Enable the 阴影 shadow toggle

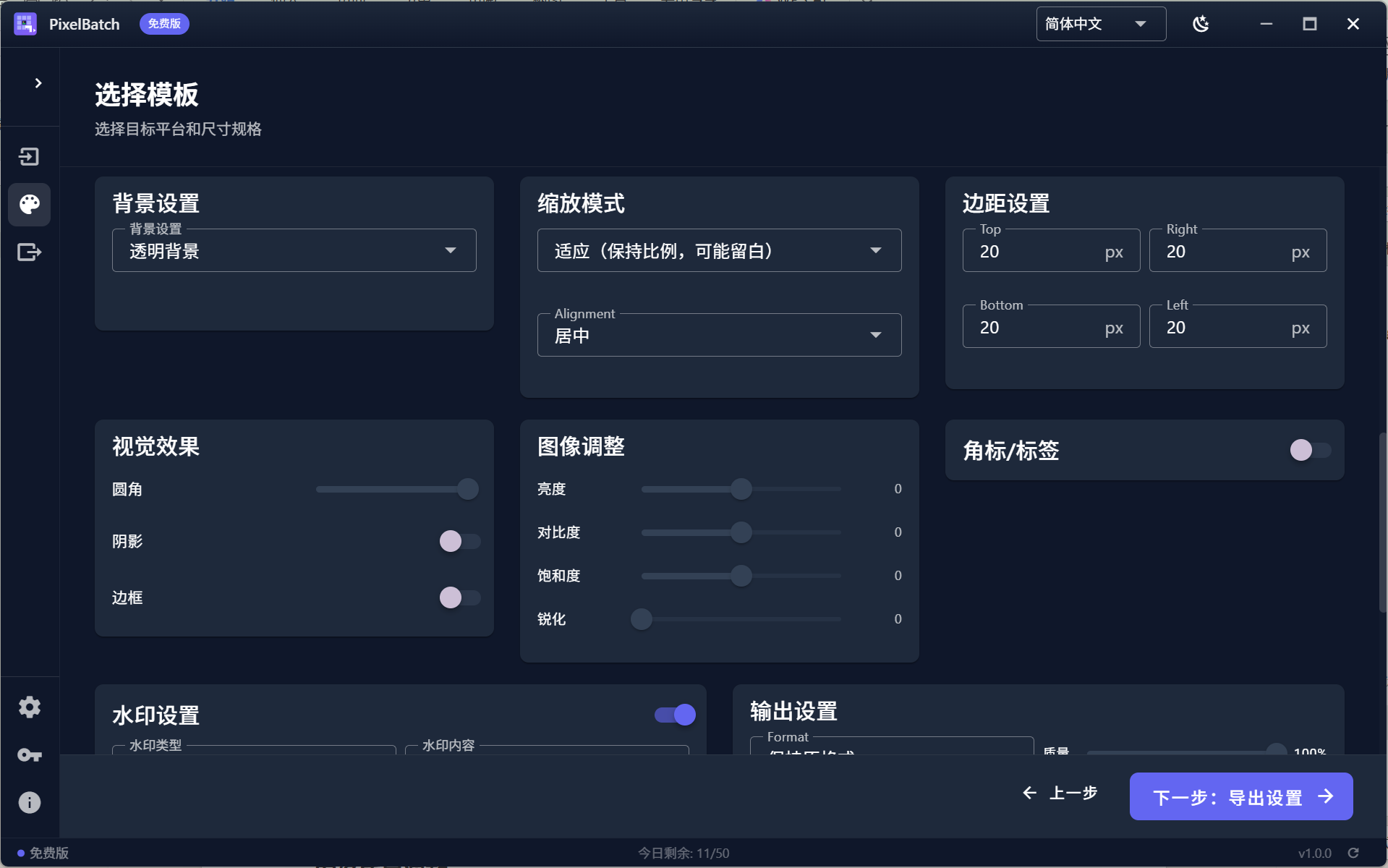click(x=459, y=541)
